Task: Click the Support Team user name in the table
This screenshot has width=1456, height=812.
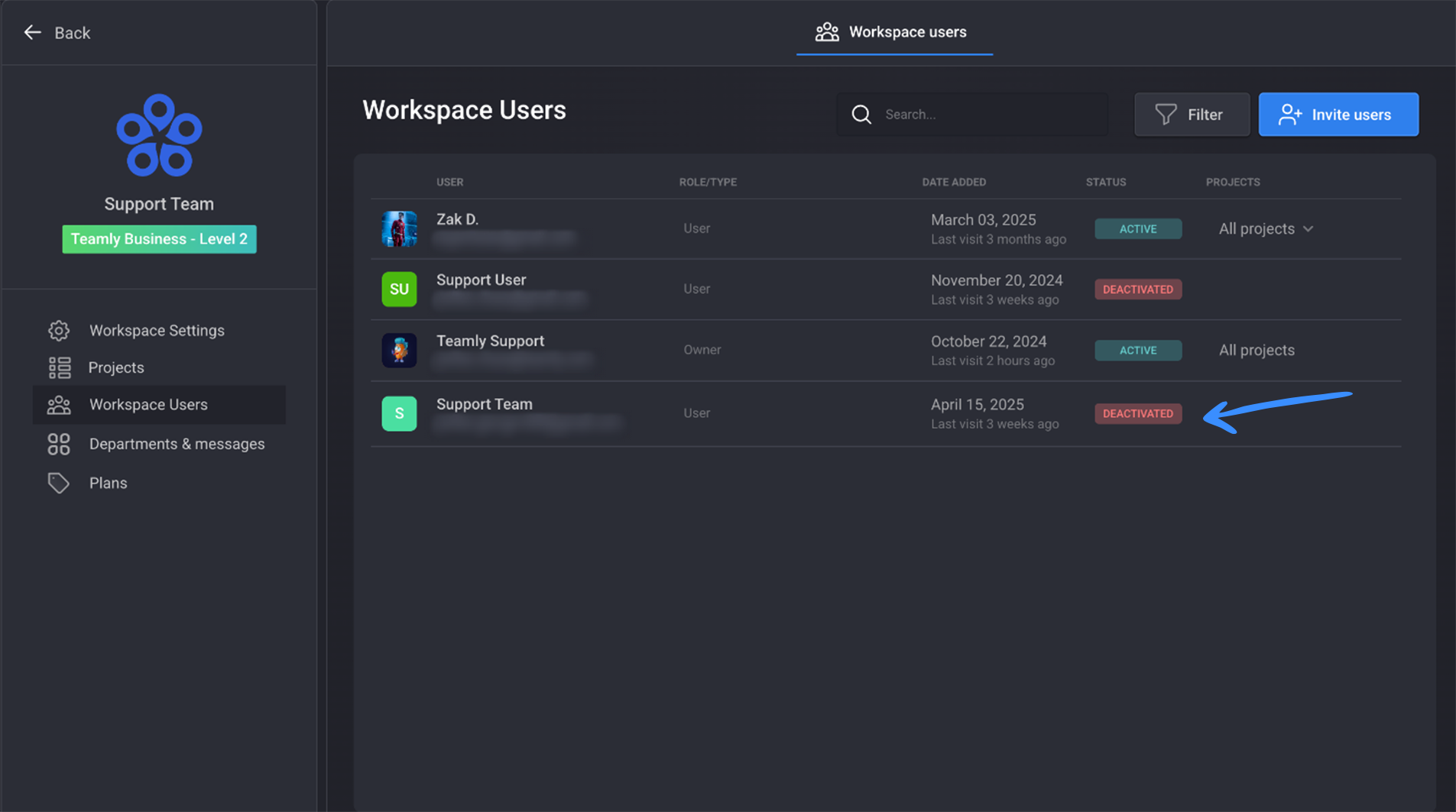Action: tap(484, 404)
